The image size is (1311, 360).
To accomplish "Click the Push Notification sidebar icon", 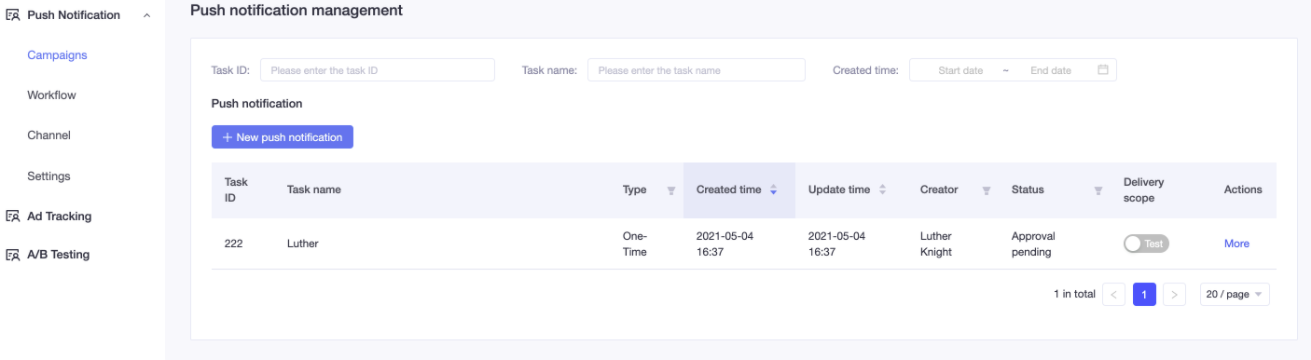I will 13,15.
